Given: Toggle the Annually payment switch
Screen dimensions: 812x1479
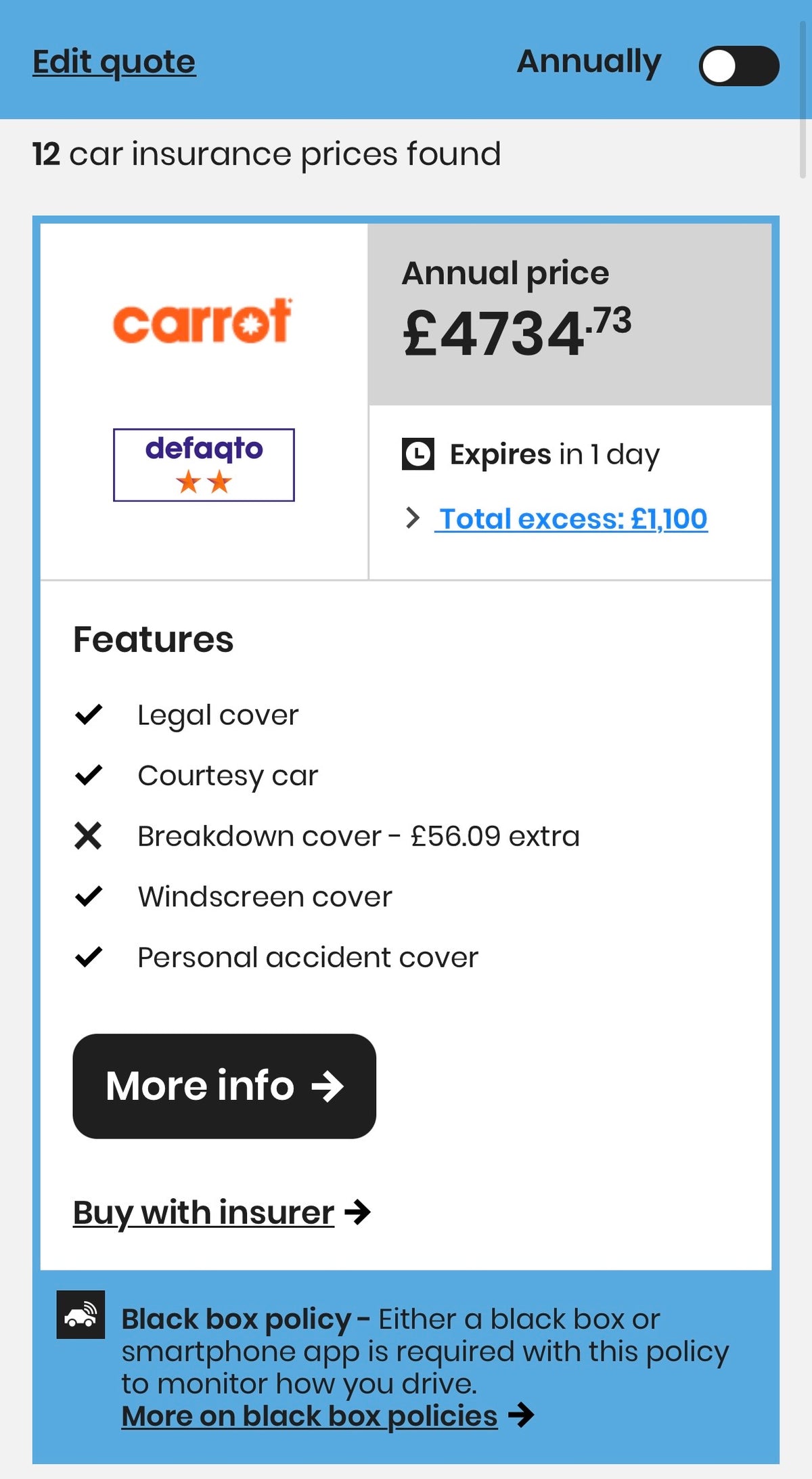Looking at the screenshot, I should 738,66.
